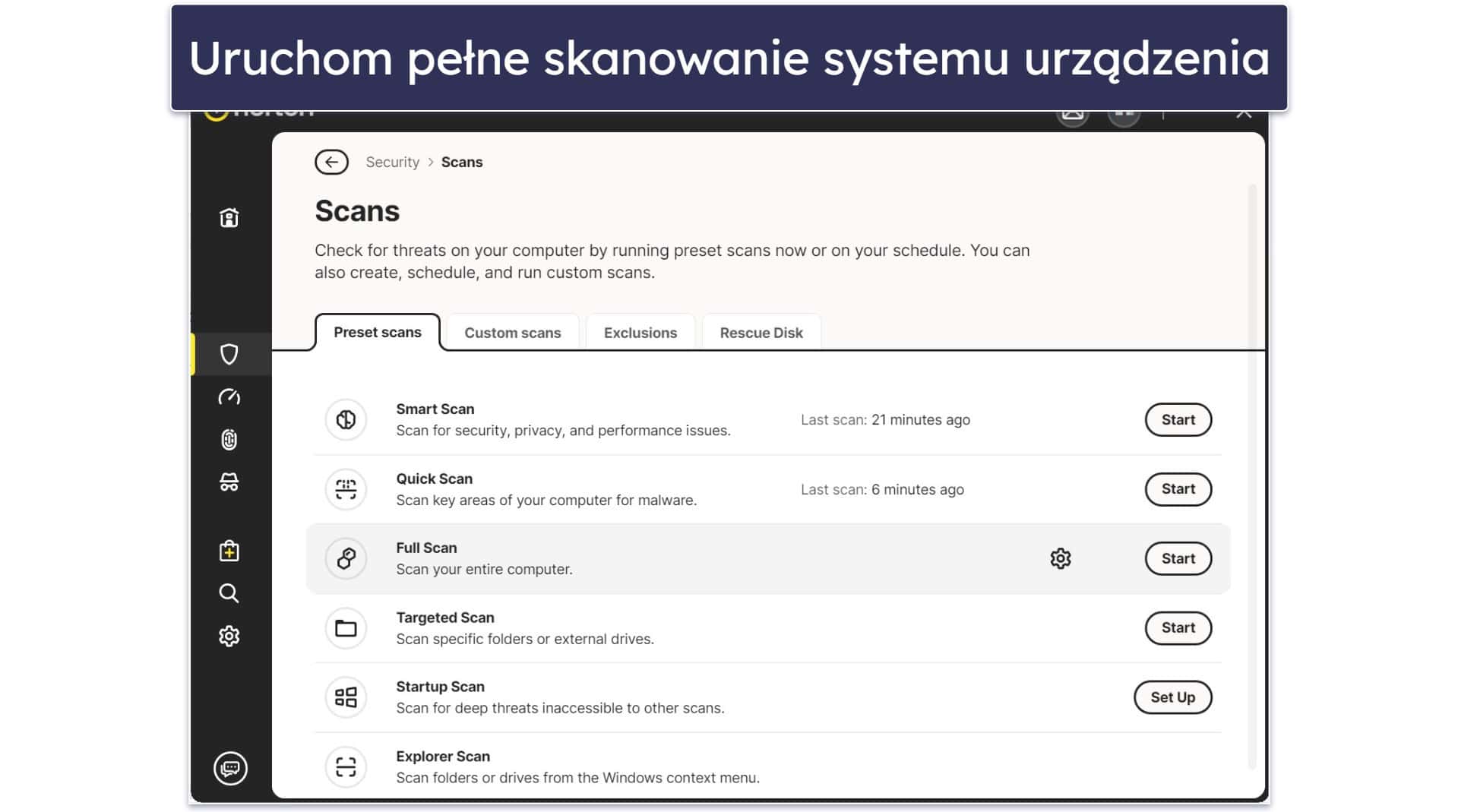Click 'Scan specific folders or external drives.' text
This screenshot has height=812, width=1458.
(x=525, y=639)
